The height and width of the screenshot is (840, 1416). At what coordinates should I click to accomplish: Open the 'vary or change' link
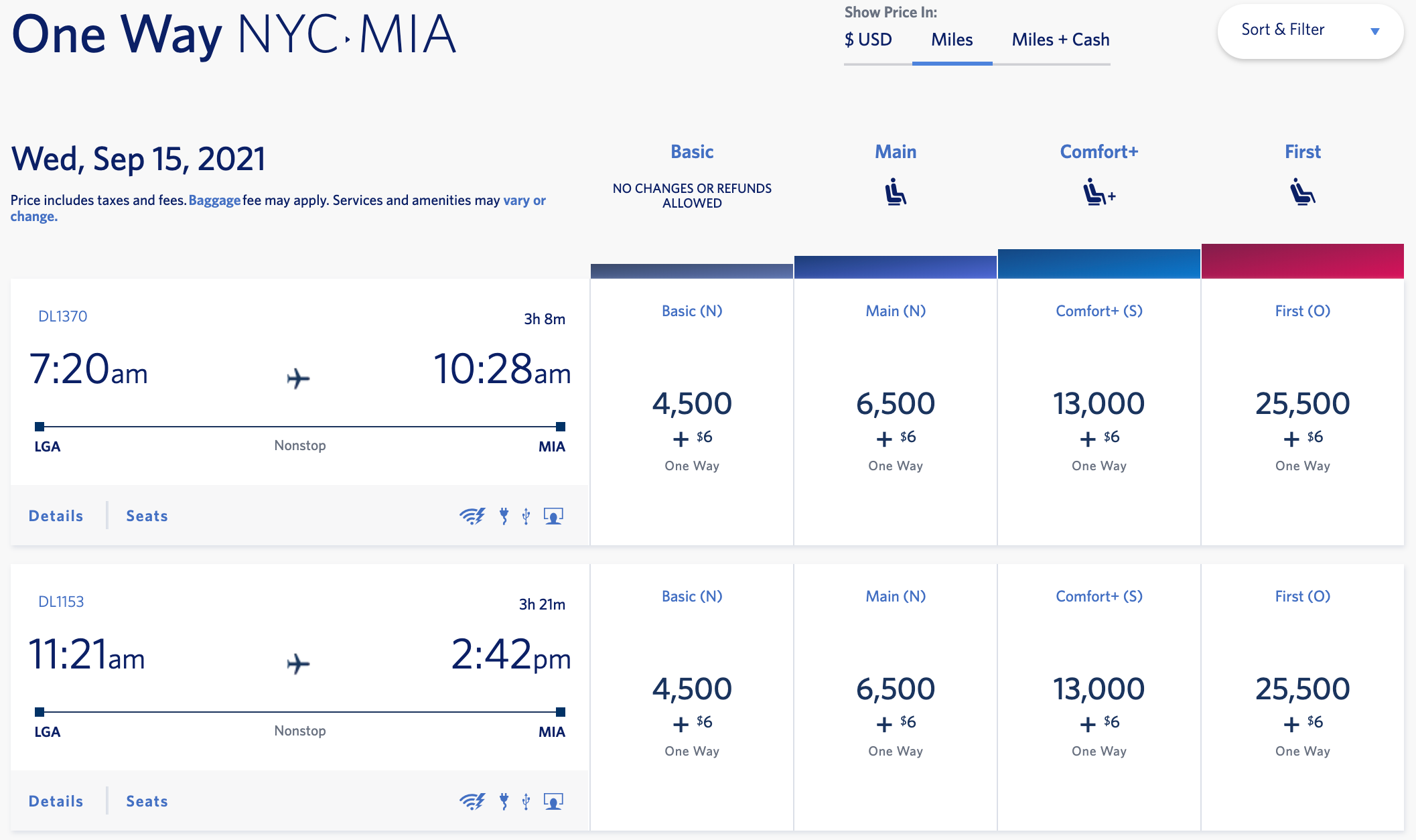(x=524, y=200)
